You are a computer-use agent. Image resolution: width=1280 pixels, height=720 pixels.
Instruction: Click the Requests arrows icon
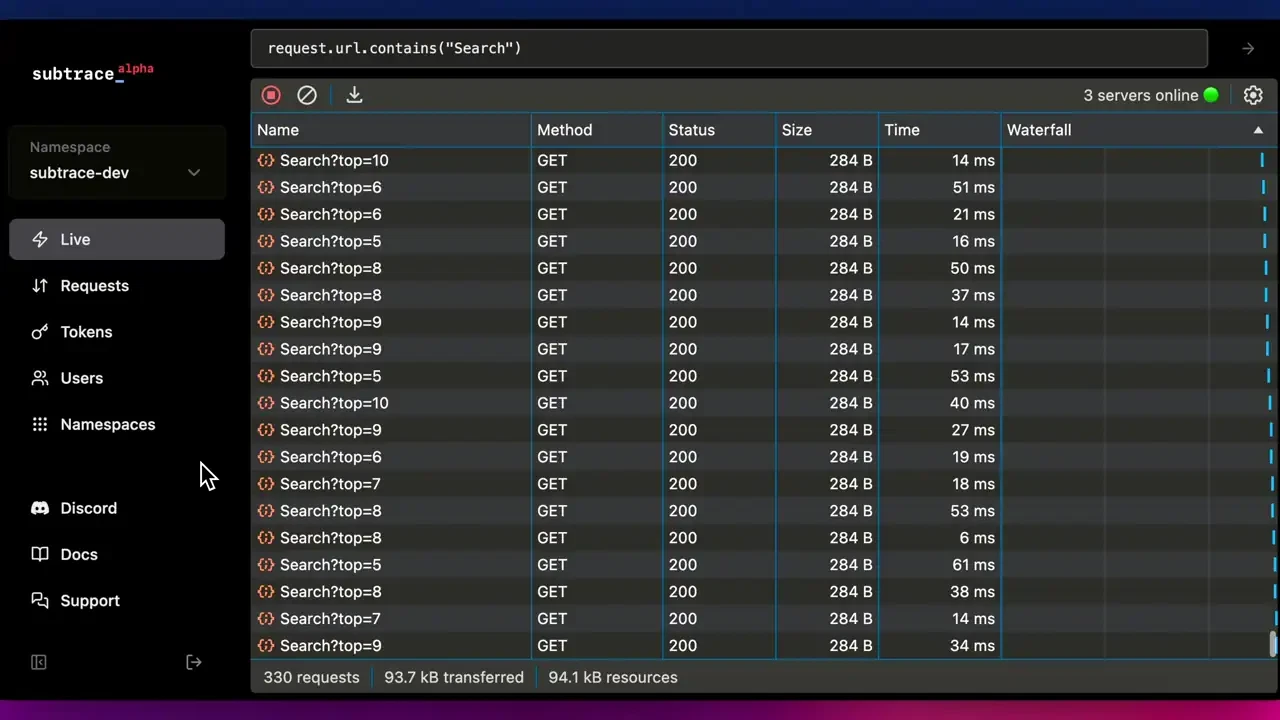click(40, 286)
